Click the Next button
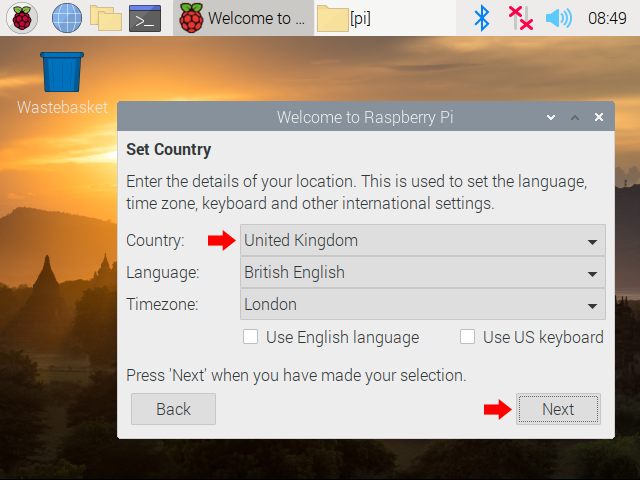The height and width of the screenshot is (480, 640). (x=558, y=409)
